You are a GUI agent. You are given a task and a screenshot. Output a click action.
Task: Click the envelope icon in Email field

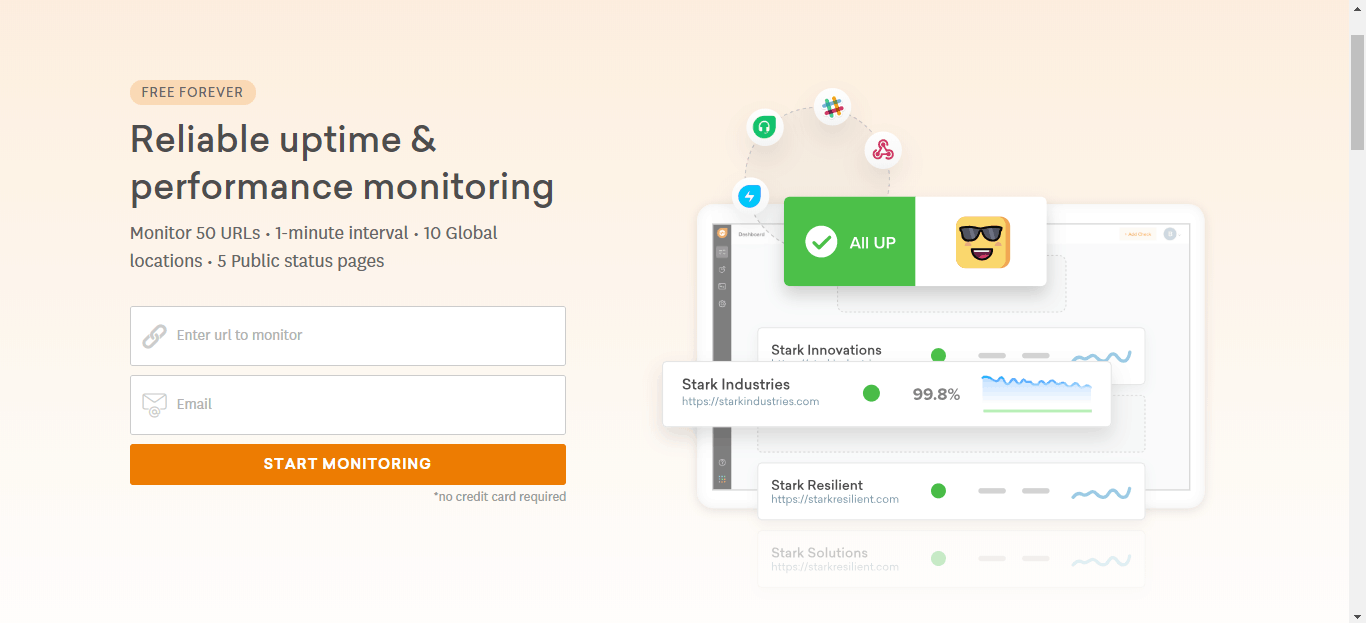[154, 405]
